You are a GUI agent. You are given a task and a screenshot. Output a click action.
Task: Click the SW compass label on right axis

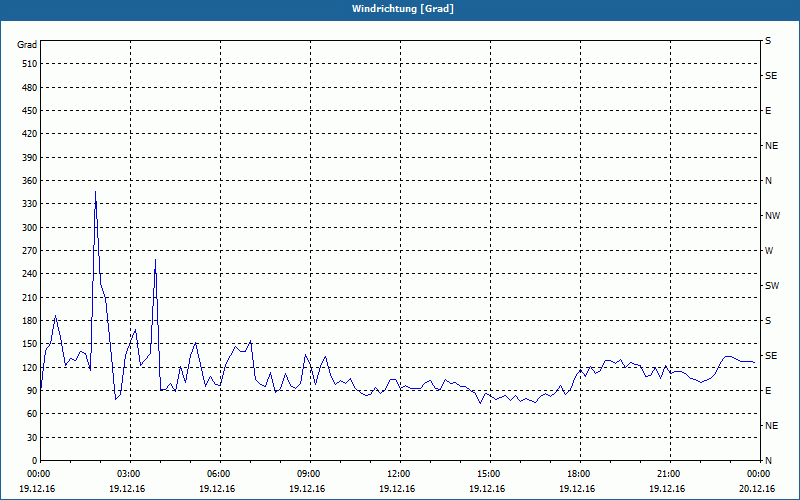(x=772, y=286)
